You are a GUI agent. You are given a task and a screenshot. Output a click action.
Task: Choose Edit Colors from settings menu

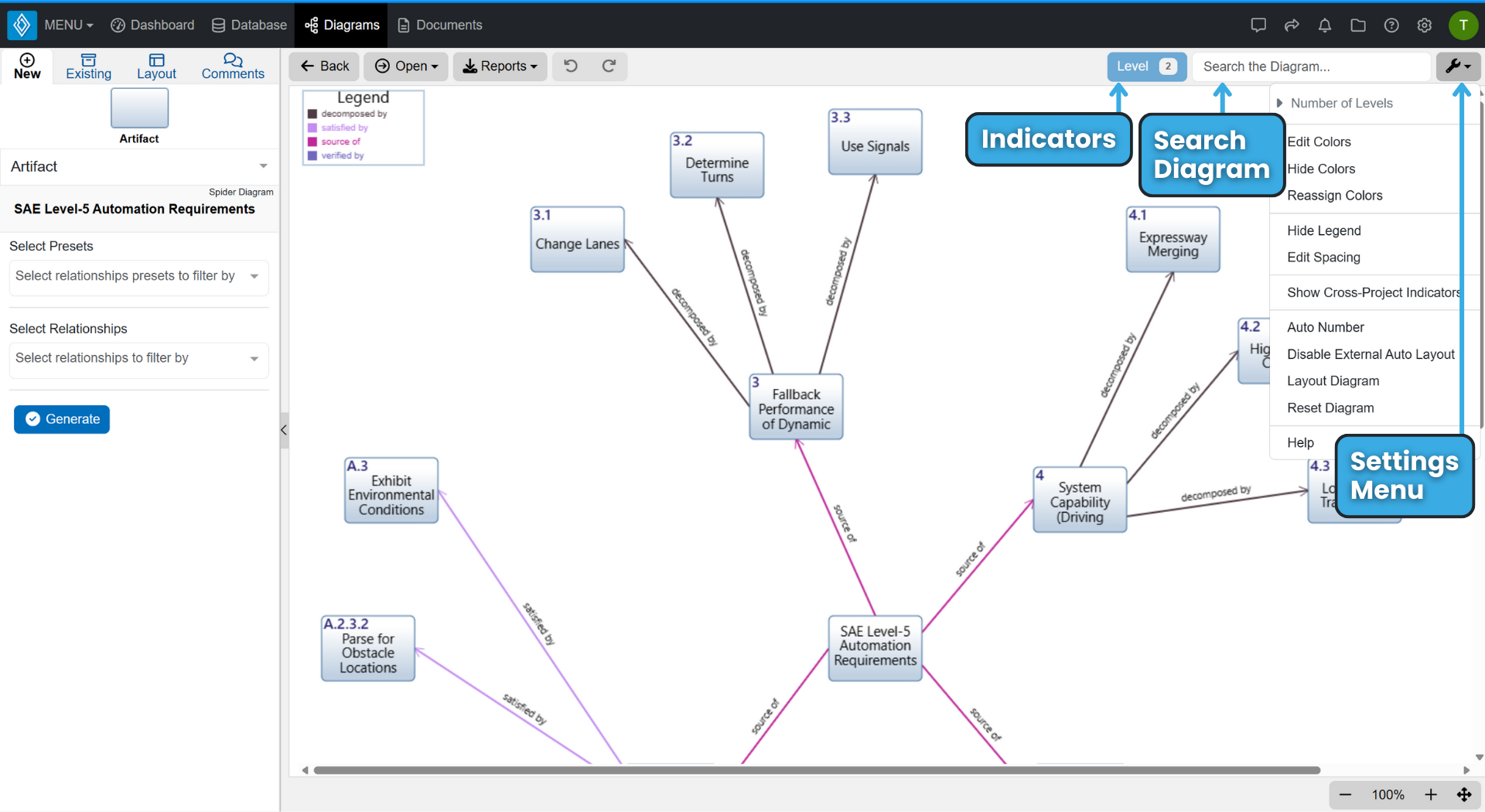point(1319,142)
